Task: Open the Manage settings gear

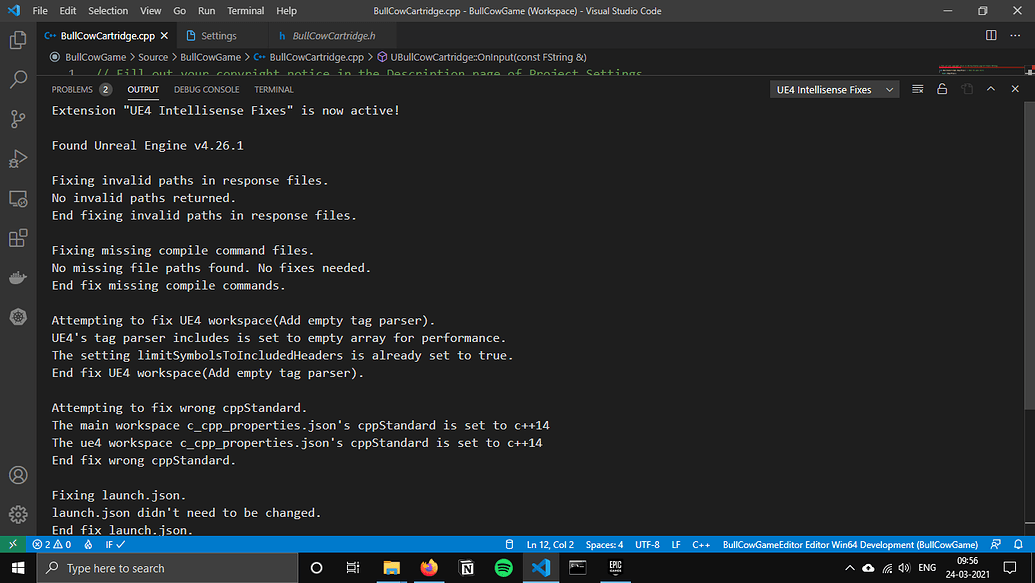Action: [x=17, y=514]
